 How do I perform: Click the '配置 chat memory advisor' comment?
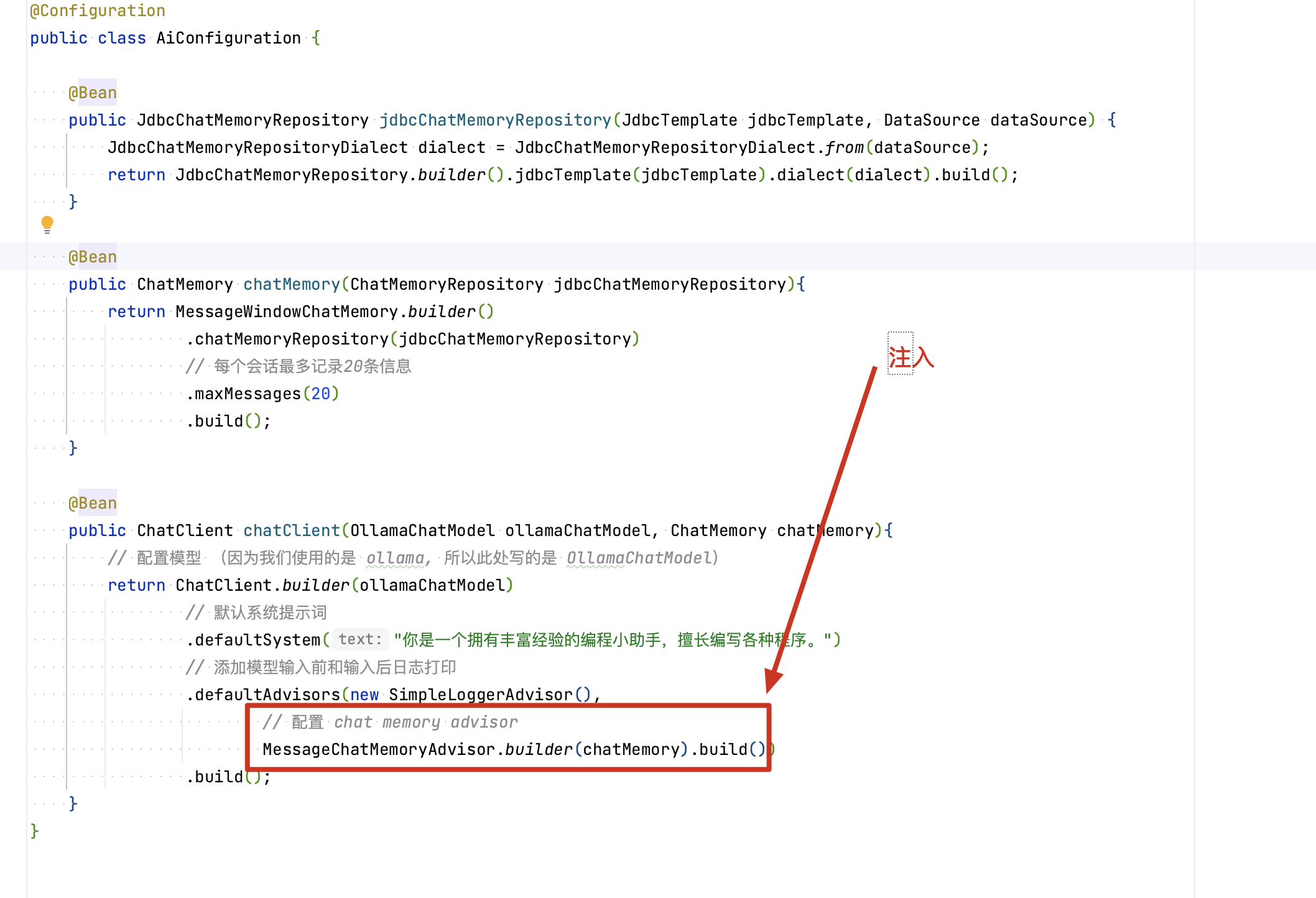pyautogui.click(x=390, y=722)
